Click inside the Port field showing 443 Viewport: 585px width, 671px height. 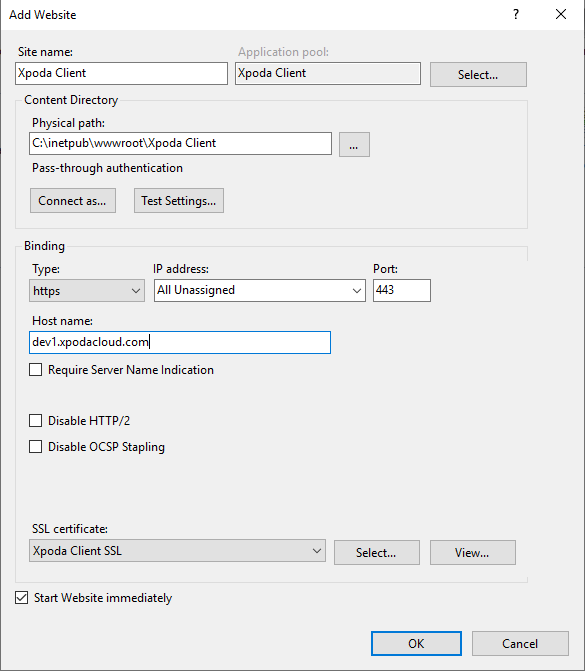(401, 291)
